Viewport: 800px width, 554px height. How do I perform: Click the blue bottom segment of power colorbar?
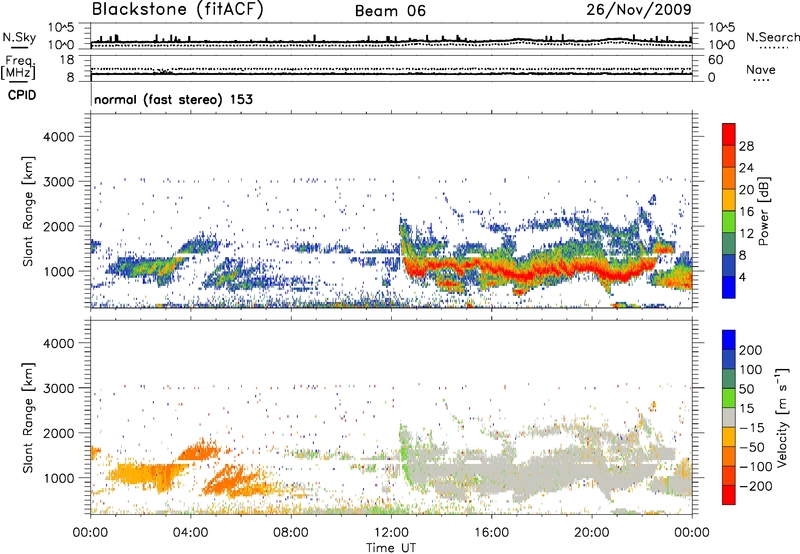(x=729, y=287)
